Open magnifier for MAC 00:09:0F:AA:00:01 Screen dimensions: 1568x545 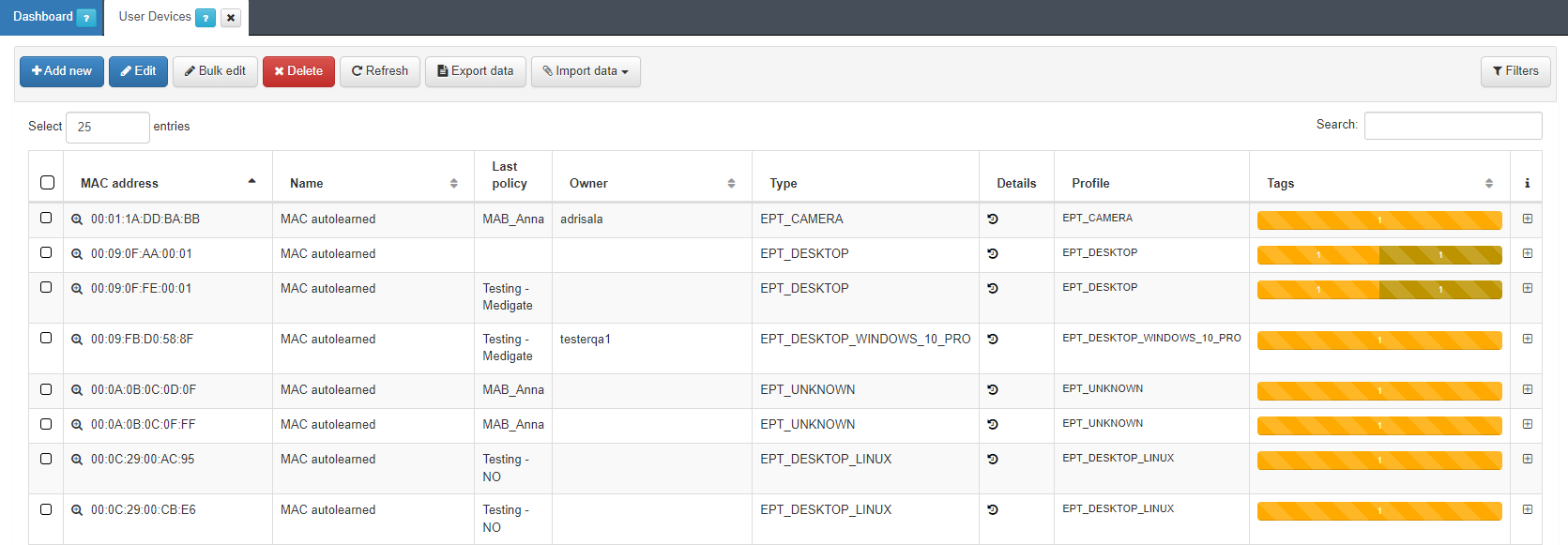(77, 254)
